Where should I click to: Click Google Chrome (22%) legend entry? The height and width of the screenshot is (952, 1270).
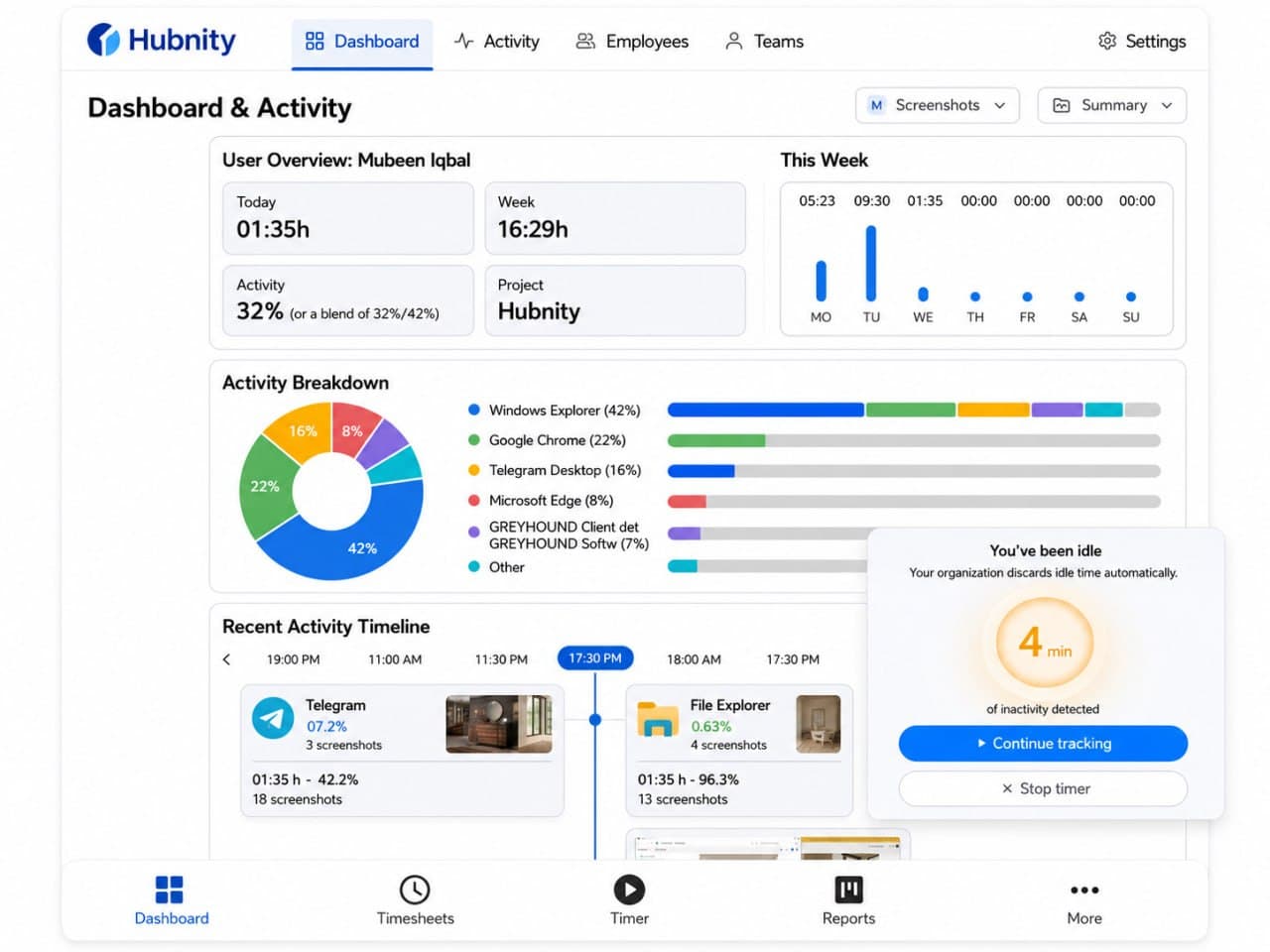pos(547,440)
